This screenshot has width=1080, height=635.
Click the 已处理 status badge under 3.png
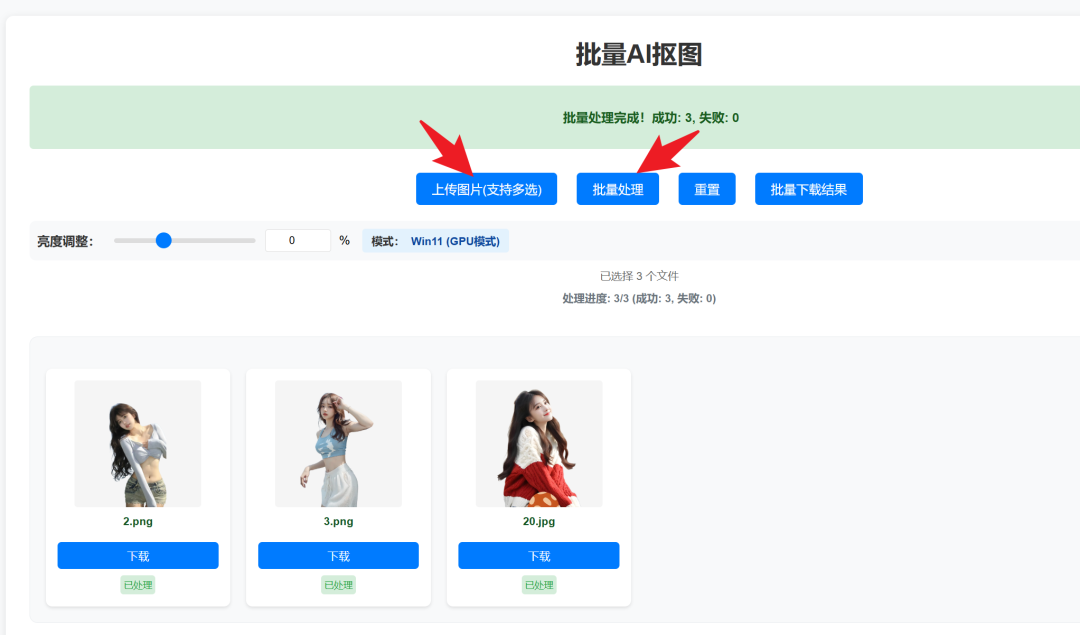(x=337, y=585)
